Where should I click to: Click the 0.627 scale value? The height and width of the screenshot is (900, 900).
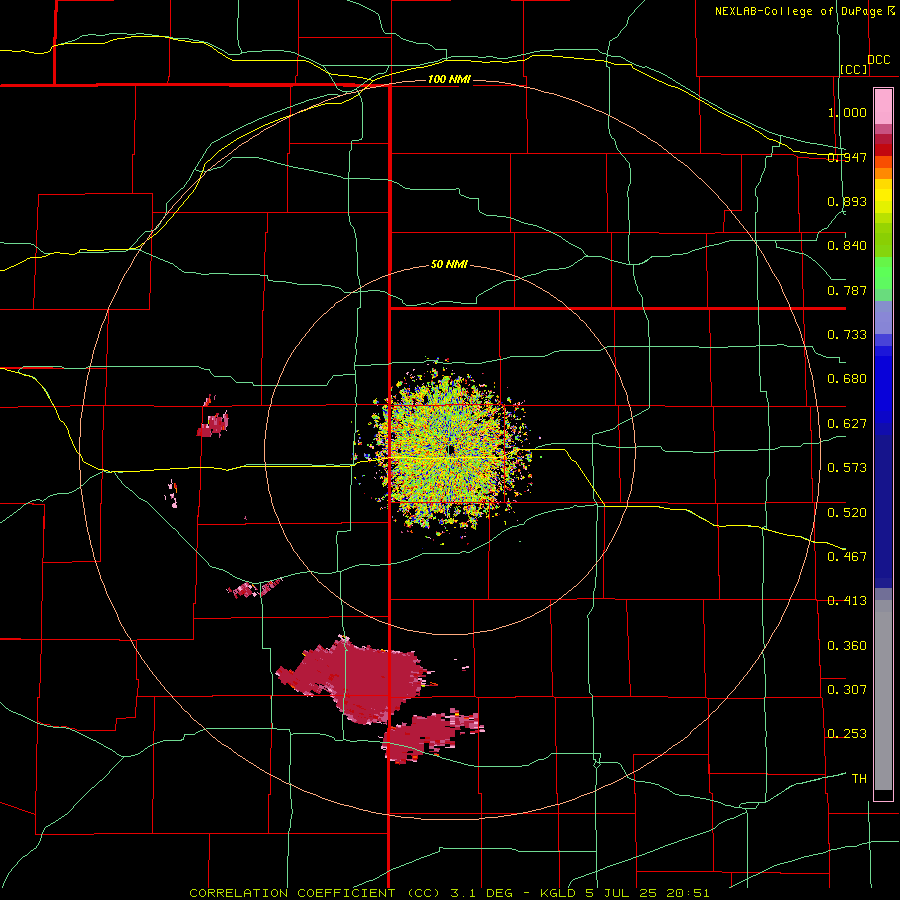(x=847, y=424)
